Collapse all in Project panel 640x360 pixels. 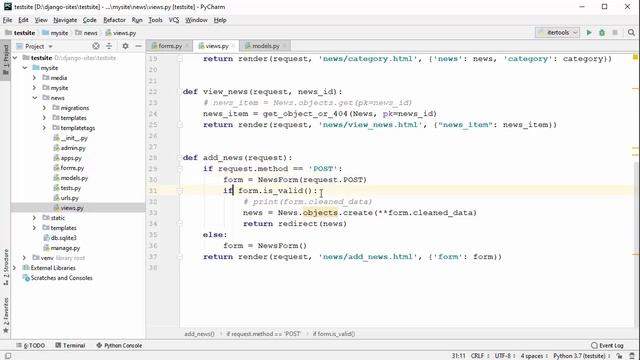[x=109, y=46]
